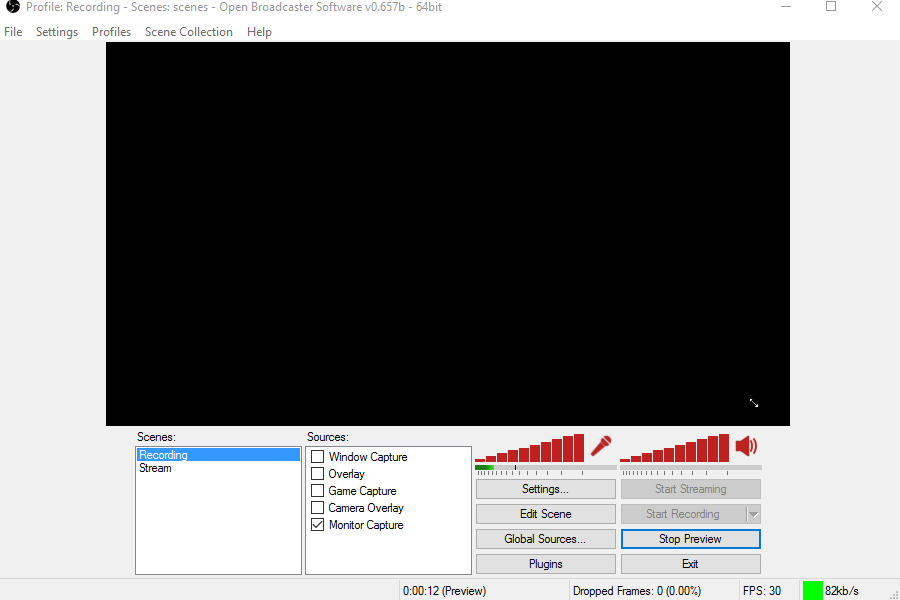Viewport: 900px width, 600px height.
Task: Click the microphone audio level meter
Action: pyautogui.click(x=545, y=468)
